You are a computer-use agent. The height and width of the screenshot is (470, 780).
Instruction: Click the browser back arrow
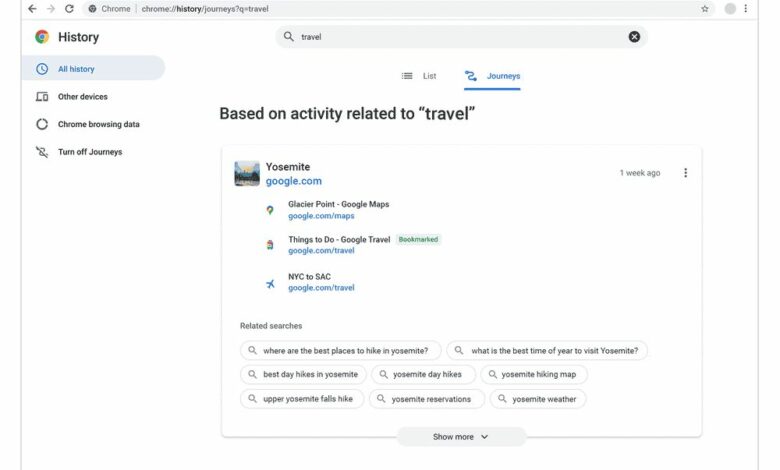tap(32, 9)
